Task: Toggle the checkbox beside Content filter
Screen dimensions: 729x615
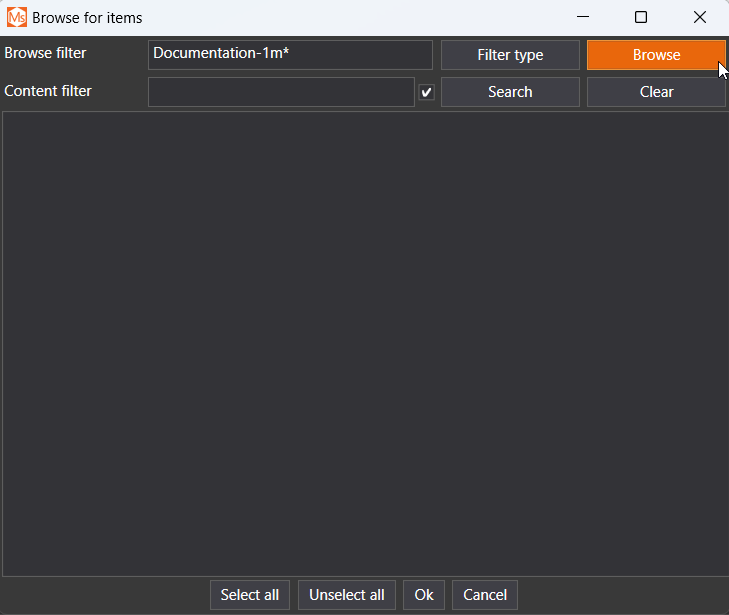Action: 427,92
